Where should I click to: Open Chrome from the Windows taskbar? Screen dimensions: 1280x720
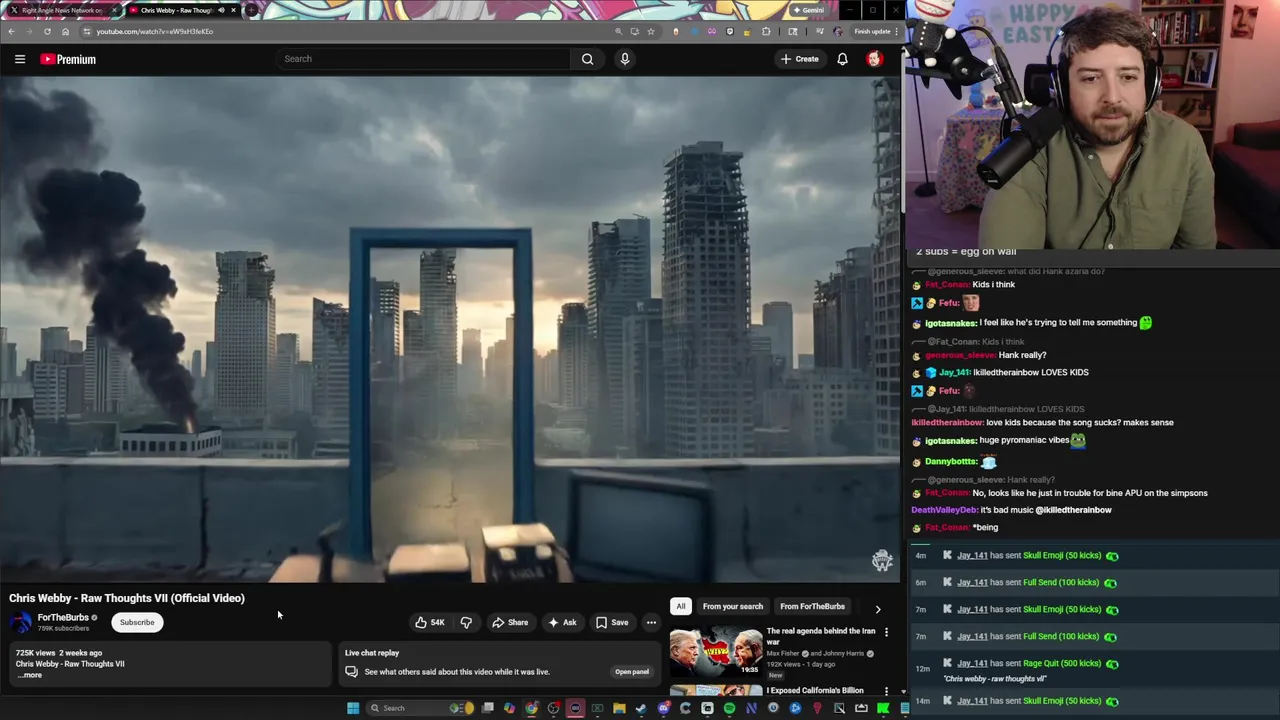[531, 708]
